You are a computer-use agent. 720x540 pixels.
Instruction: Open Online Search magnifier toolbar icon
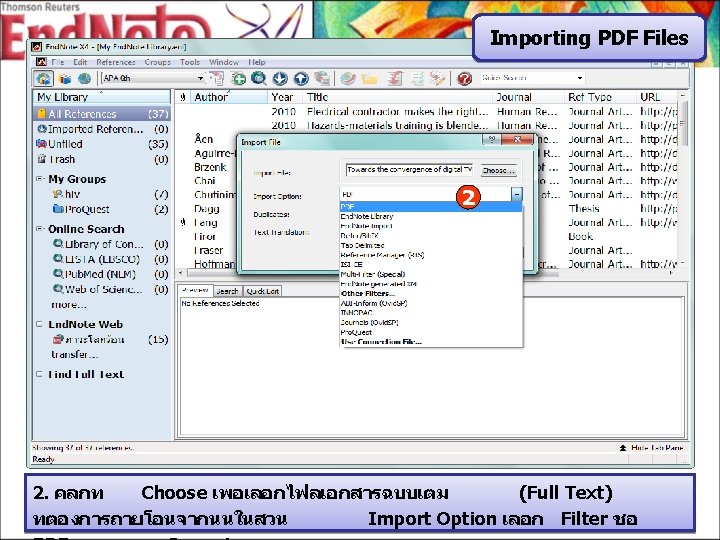click(x=259, y=79)
